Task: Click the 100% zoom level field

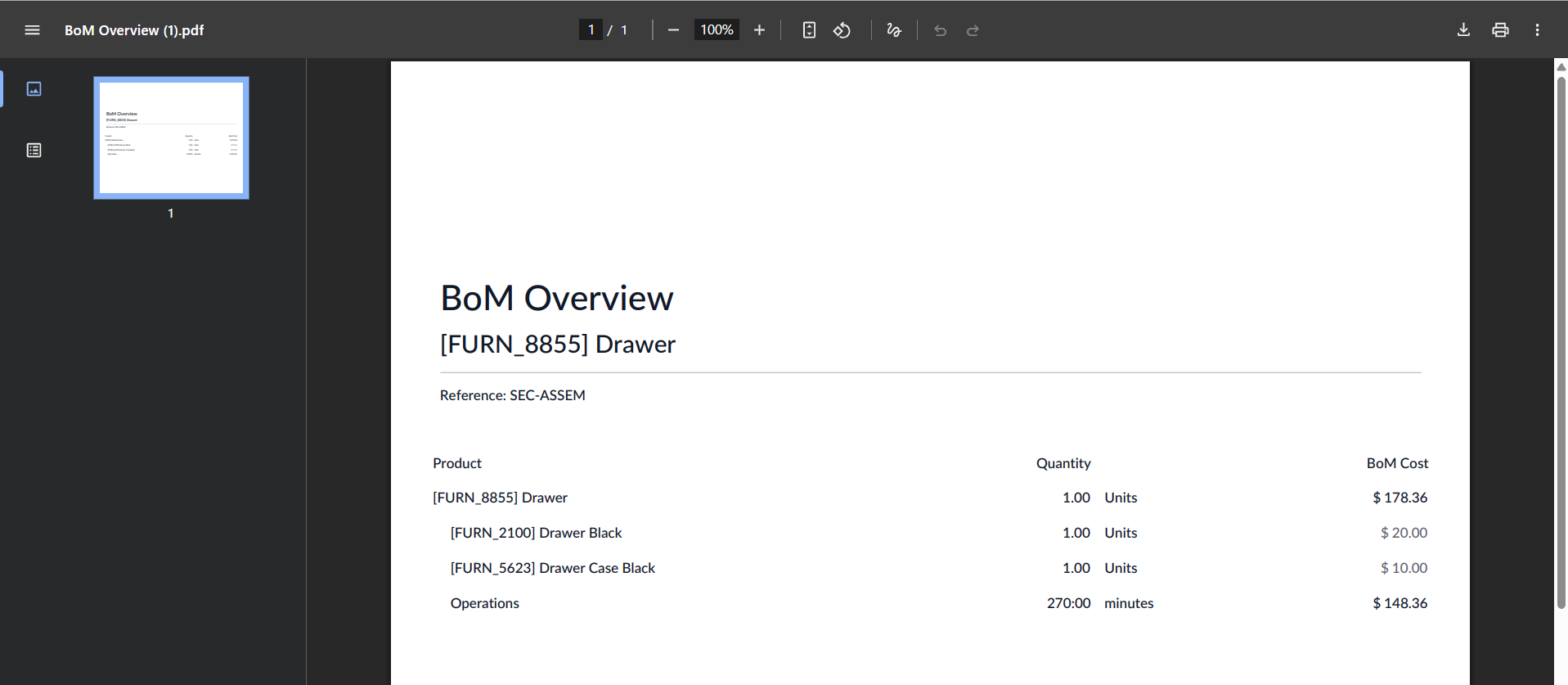Action: tap(717, 30)
